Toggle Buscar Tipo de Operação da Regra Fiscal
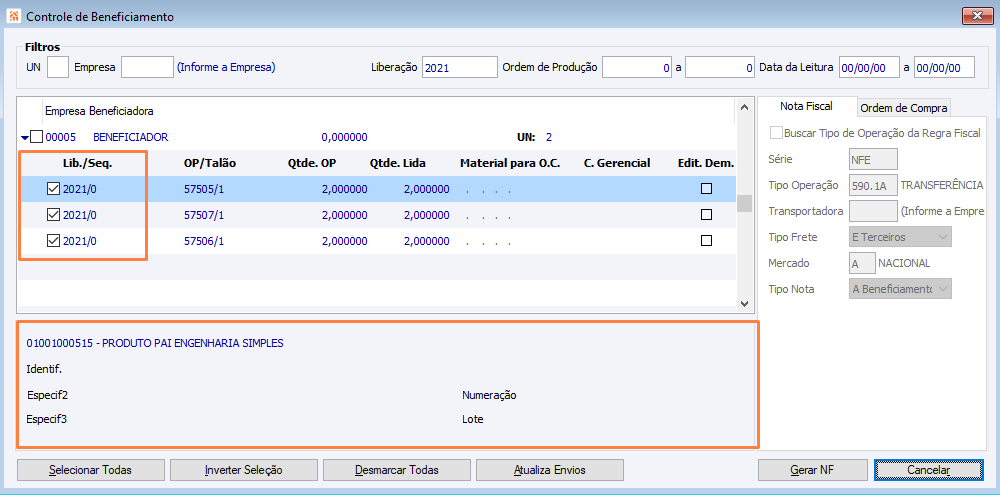The width and height of the screenshot is (1000, 495). click(776, 133)
